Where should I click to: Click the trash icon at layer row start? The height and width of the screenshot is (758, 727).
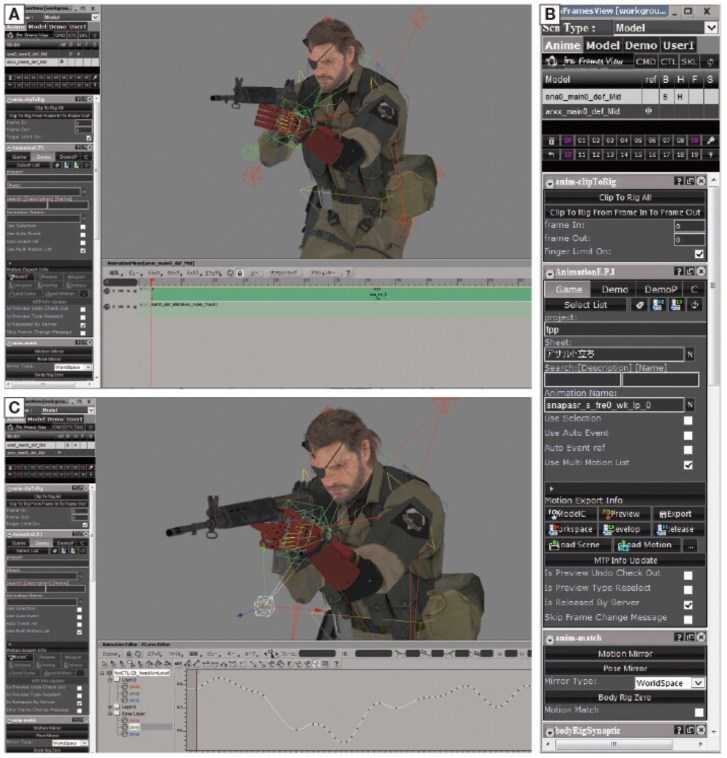551,141
